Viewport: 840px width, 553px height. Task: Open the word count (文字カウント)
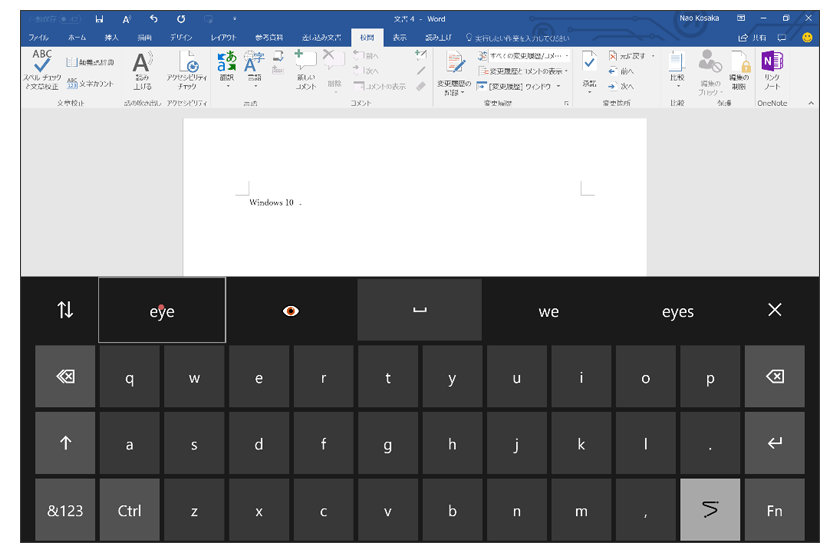[x=90, y=84]
